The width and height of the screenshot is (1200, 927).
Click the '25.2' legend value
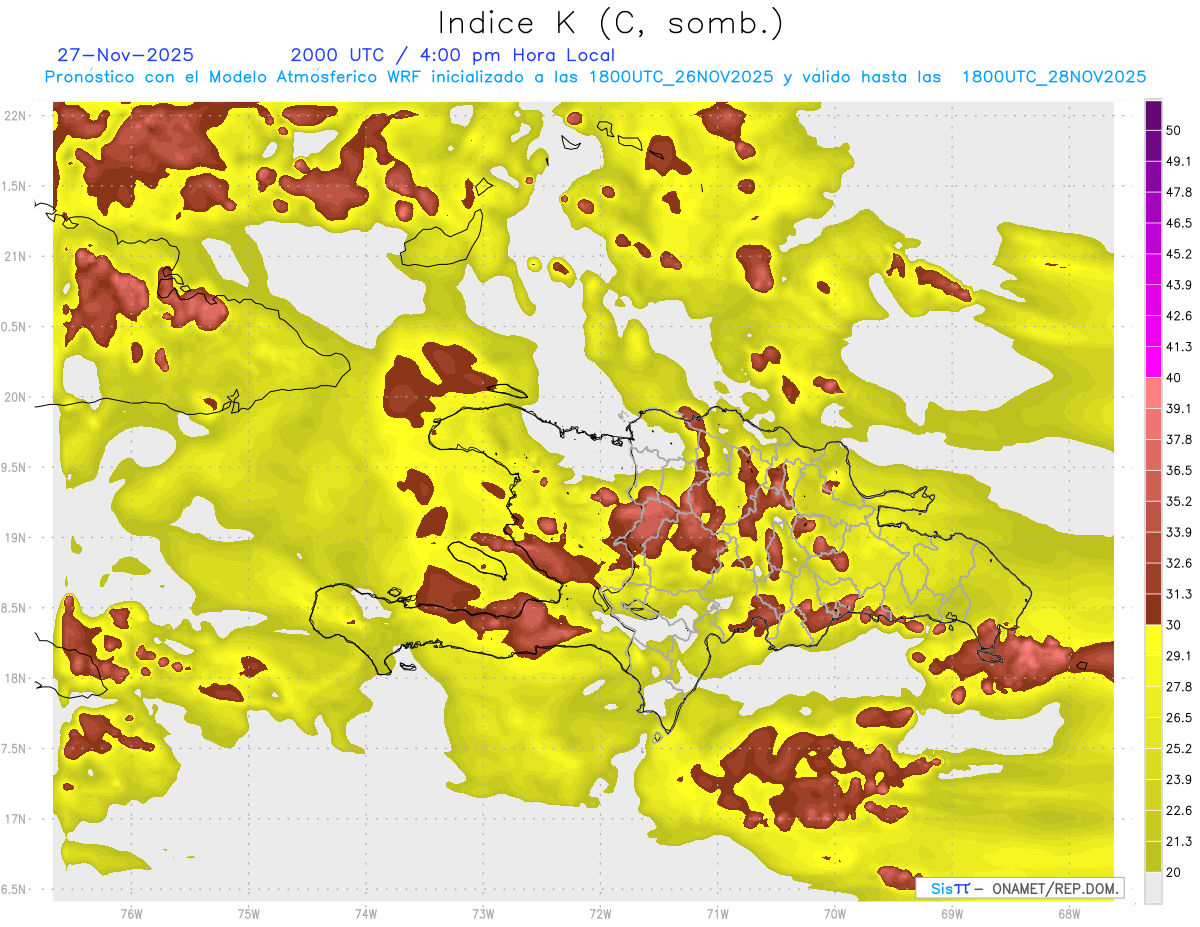(x=1179, y=749)
